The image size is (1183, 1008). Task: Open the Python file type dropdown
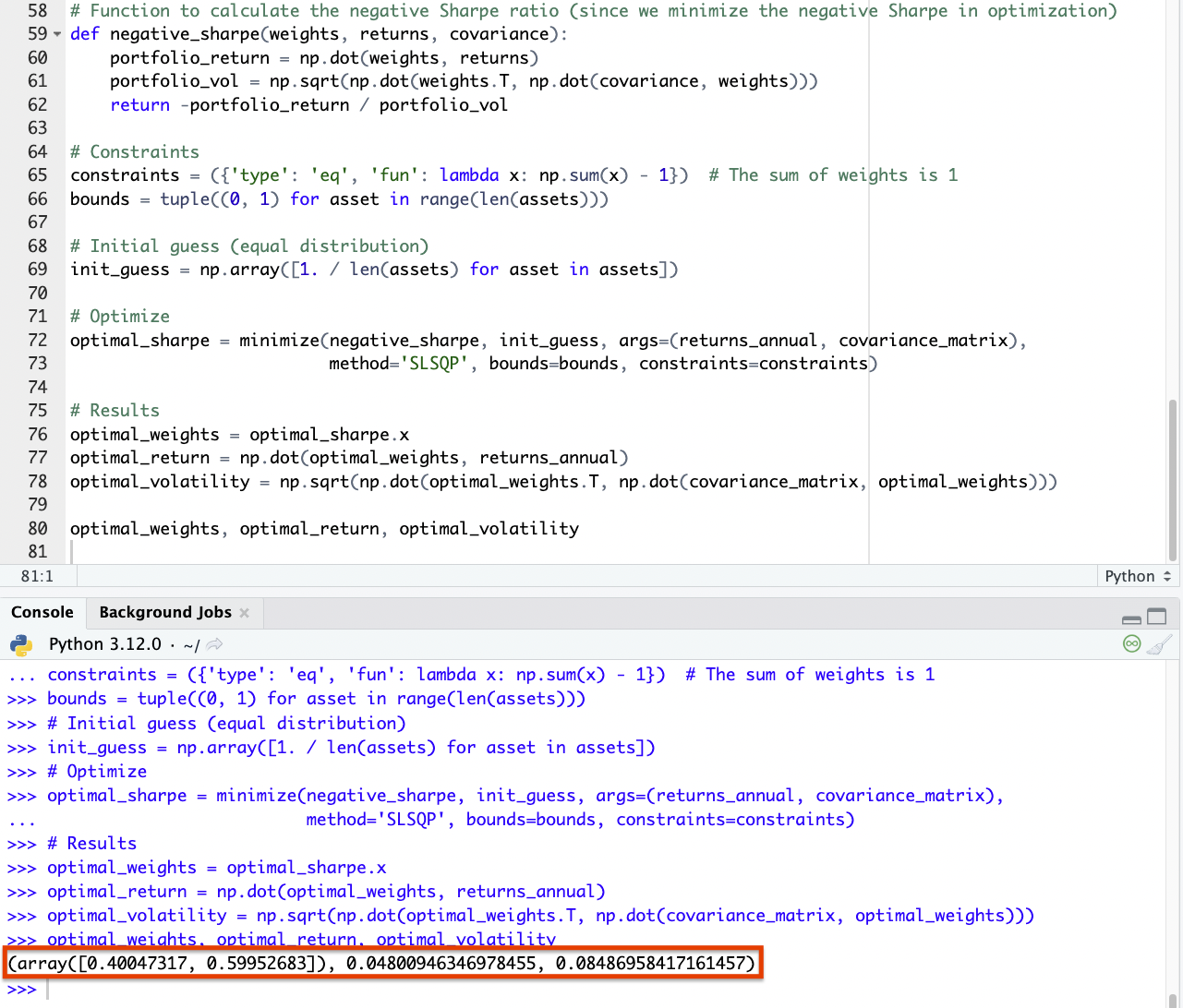(x=1138, y=576)
